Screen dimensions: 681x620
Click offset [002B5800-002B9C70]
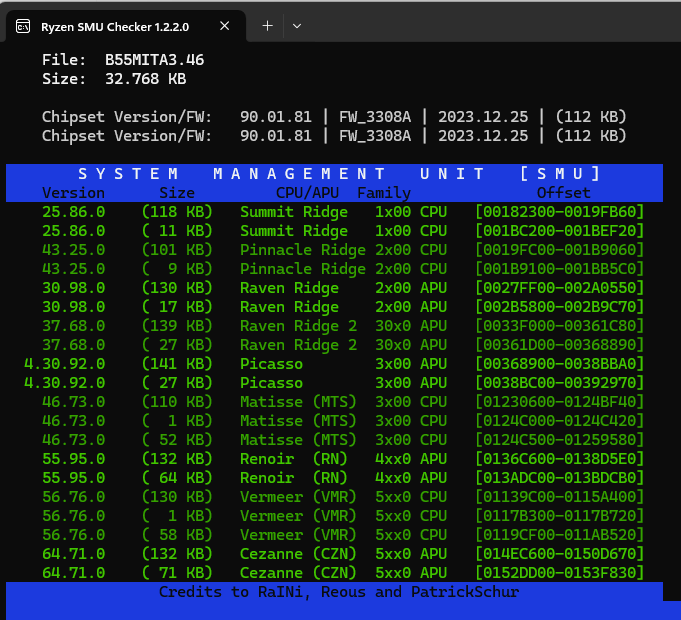pos(559,307)
